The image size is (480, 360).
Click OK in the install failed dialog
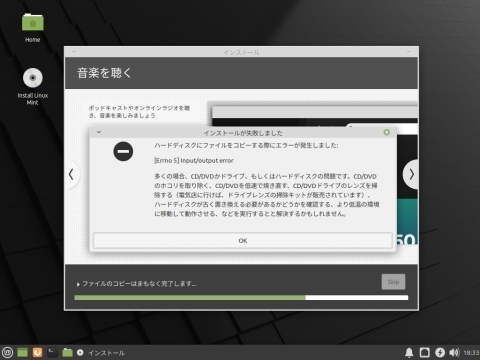243,240
